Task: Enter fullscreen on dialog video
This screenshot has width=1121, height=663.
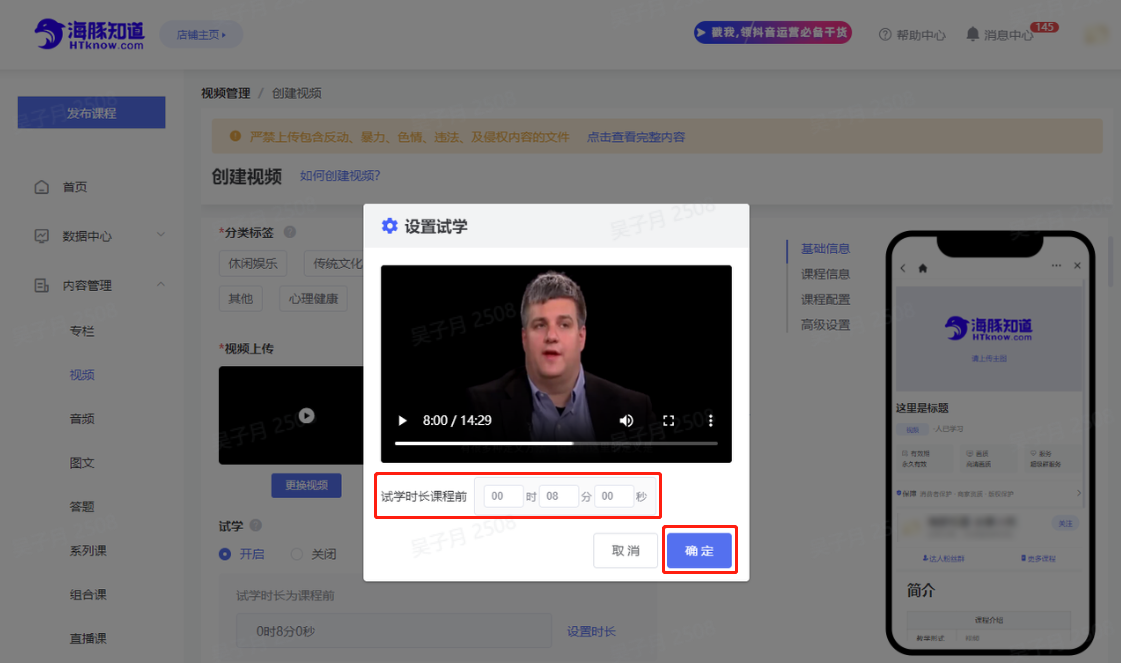Action: (668, 421)
